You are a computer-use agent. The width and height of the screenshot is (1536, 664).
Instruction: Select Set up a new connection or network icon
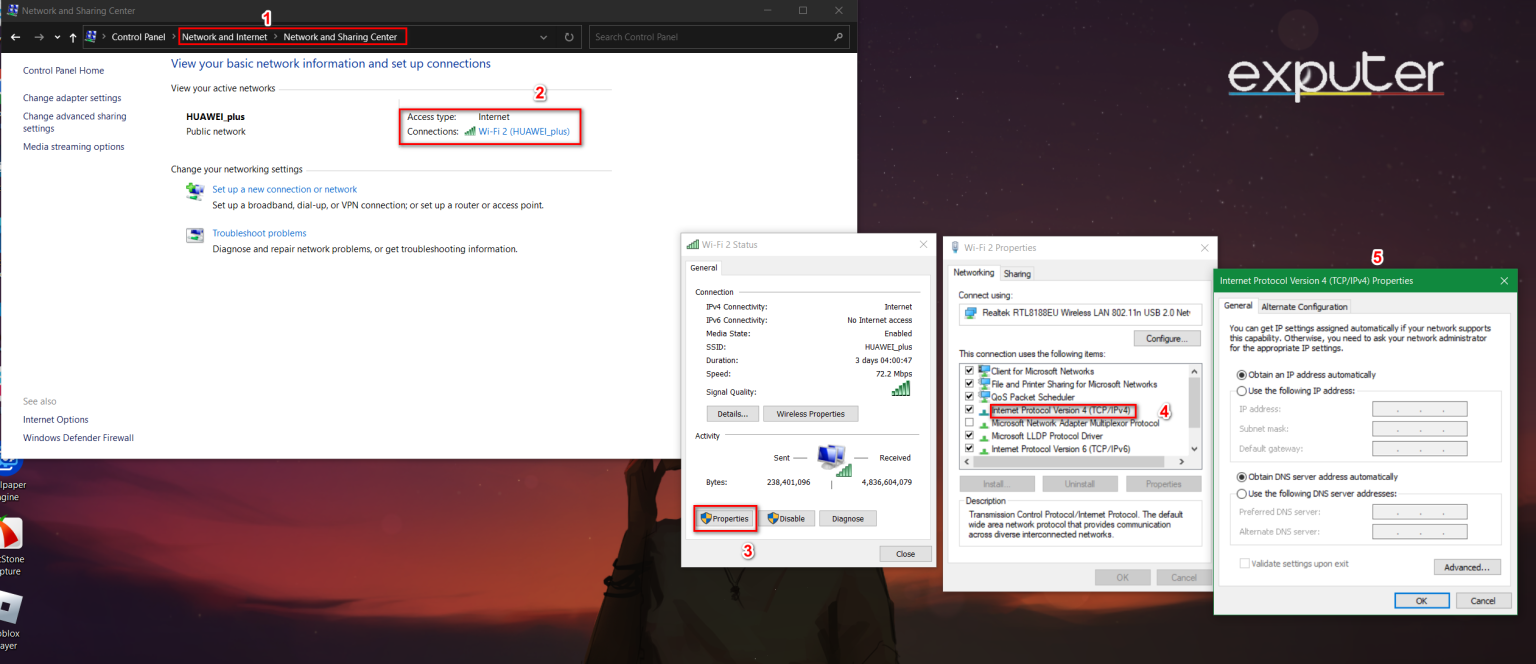(x=195, y=191)
